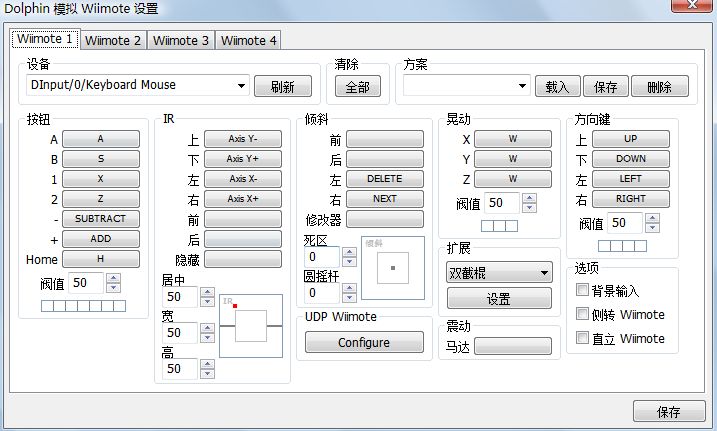Click the empty 修改器 mapping button

[385, 219]
